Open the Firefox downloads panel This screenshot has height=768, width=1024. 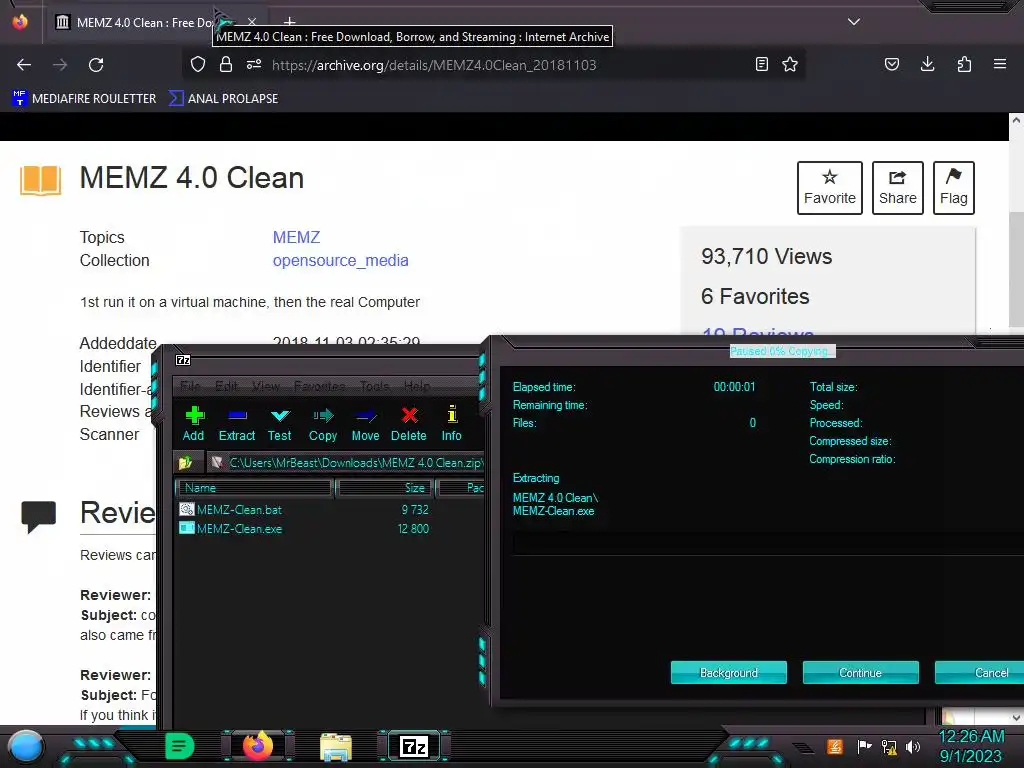tap(927, 64)
